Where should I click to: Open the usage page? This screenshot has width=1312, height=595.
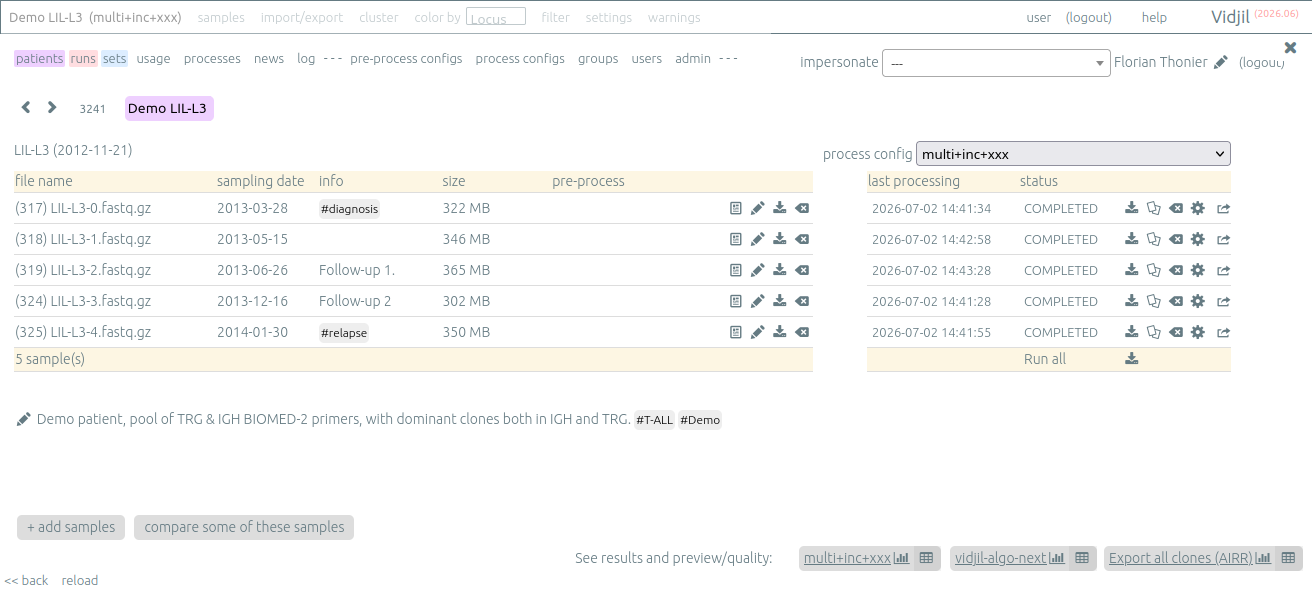(154, 59)
